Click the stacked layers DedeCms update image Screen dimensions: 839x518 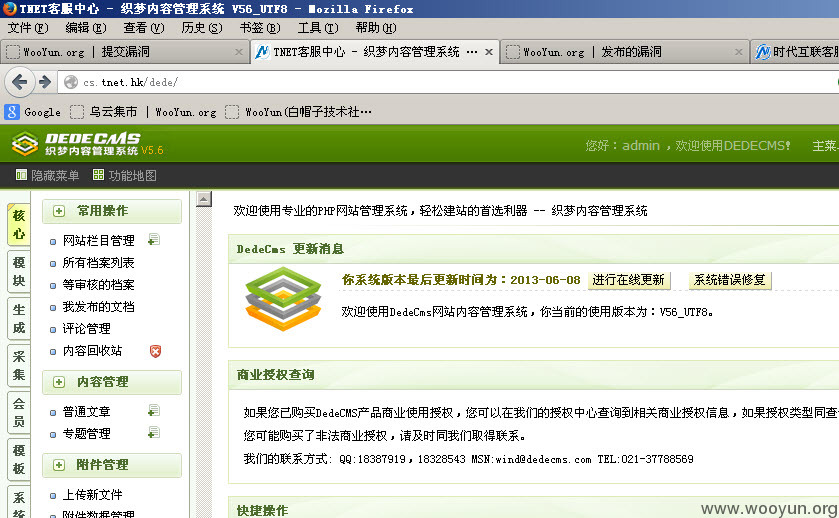pyautogui.click(x=283, y=299)
